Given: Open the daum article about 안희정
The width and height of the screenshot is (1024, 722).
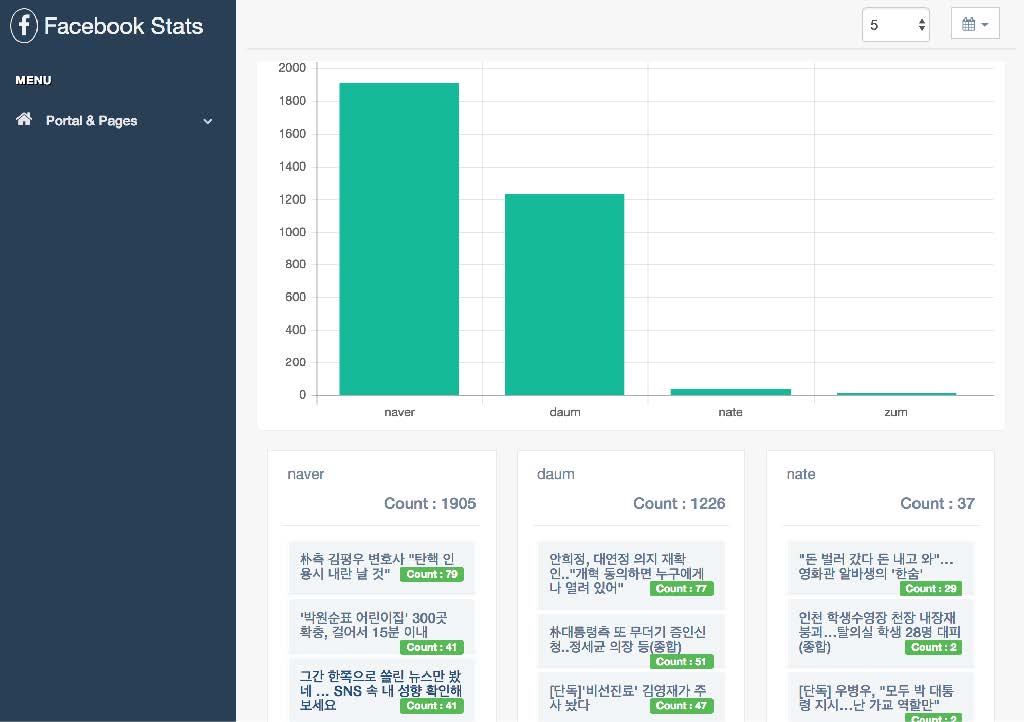Looking at the screenshot, I should 631,574.
